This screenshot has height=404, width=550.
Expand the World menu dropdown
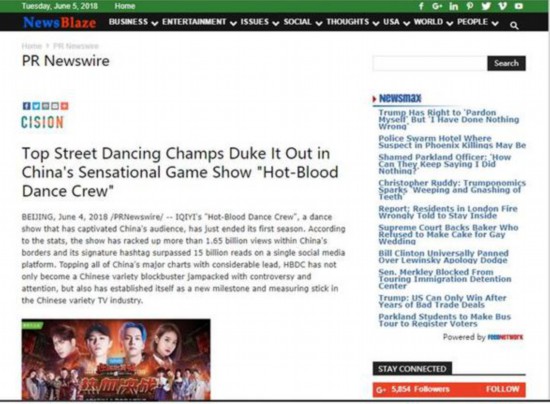434,22
